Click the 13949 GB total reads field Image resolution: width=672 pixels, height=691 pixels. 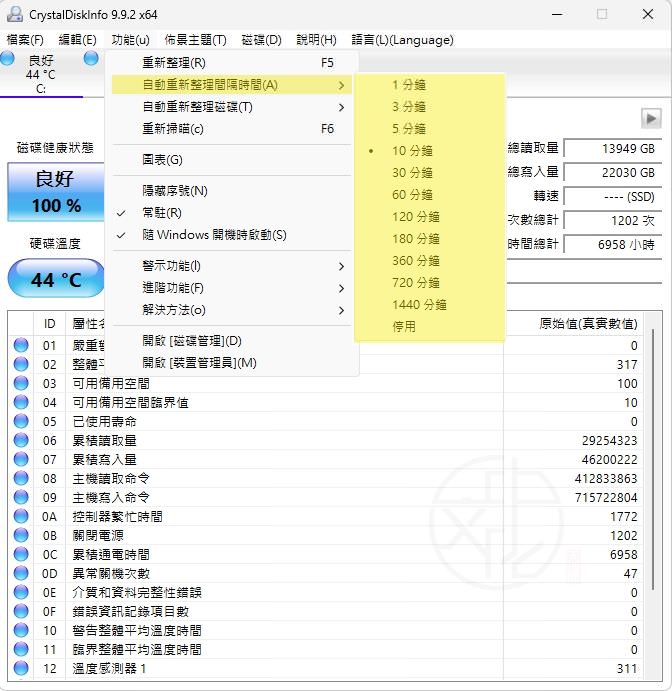pyautogui.click(x=613, y=149)
